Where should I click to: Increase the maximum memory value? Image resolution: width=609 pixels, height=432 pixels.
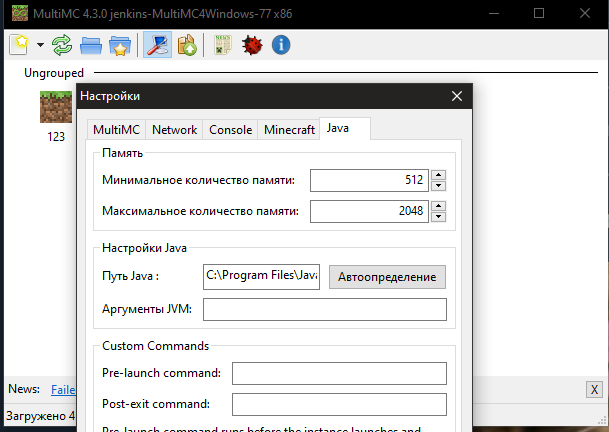coord(438,206)
